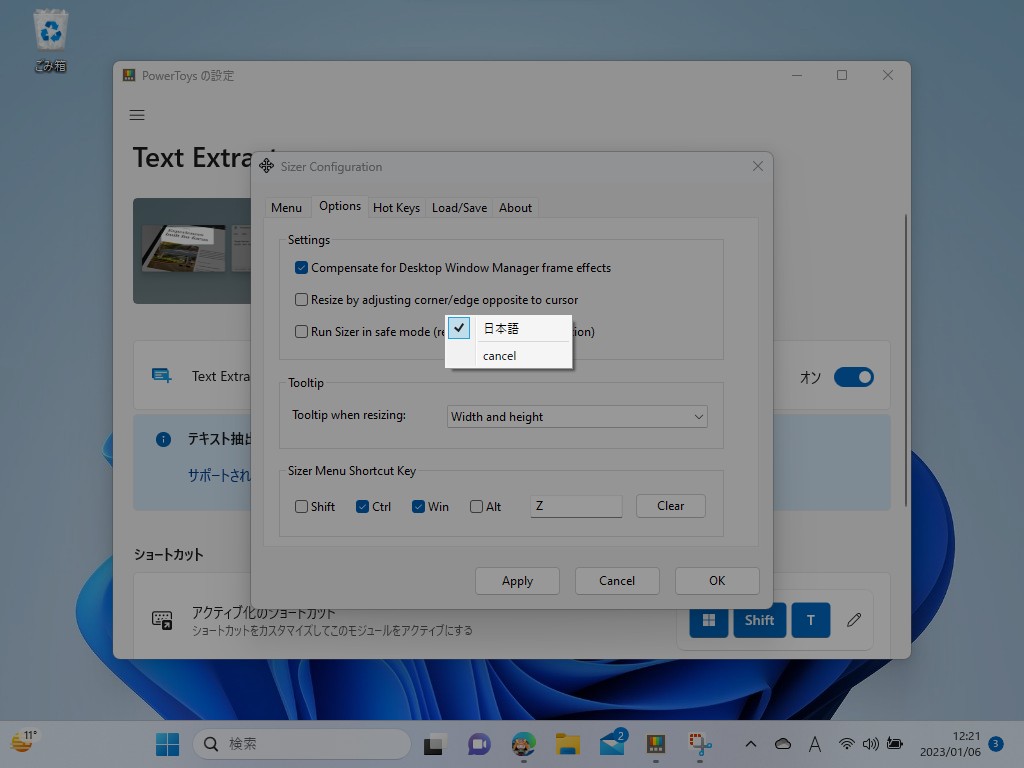The width and height of the screenshot is (1024, 768).
Task: Open the notification badge showing 3
Action: (x=996, y=744)
